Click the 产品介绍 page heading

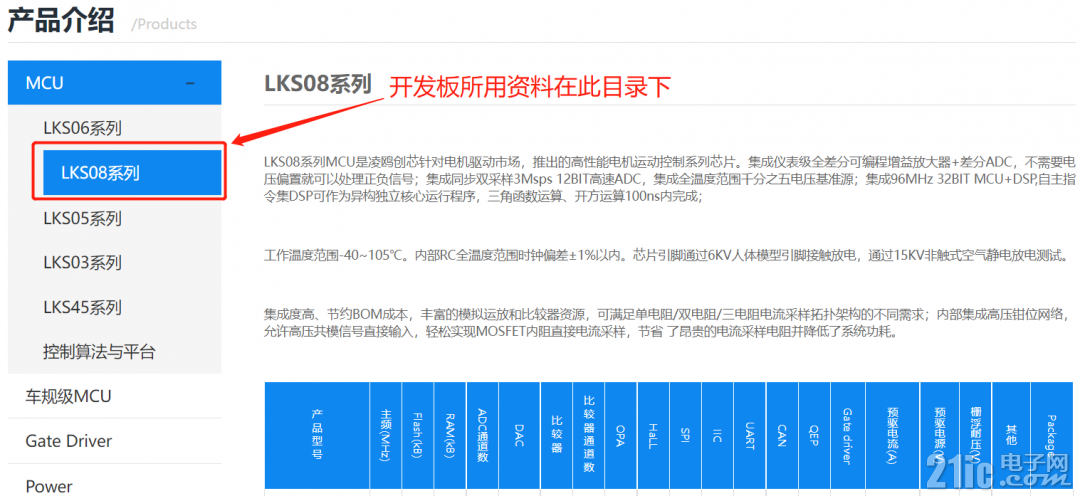(61, 20)
